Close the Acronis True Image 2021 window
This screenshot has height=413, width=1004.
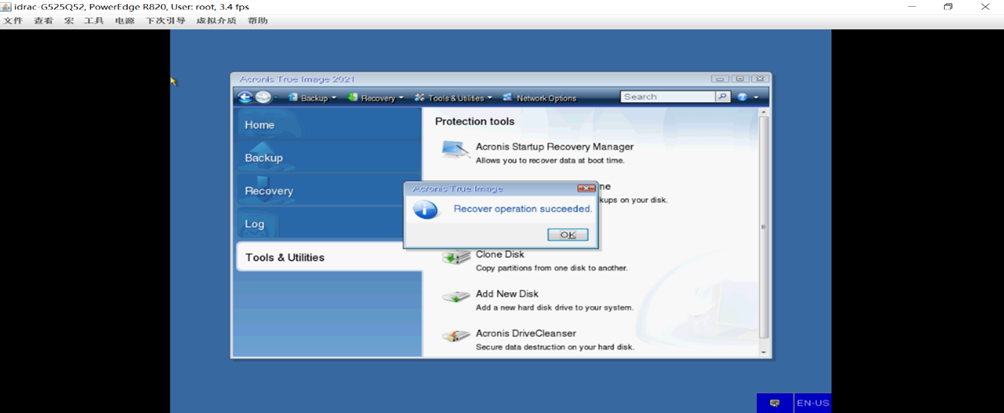pos(759,79)
